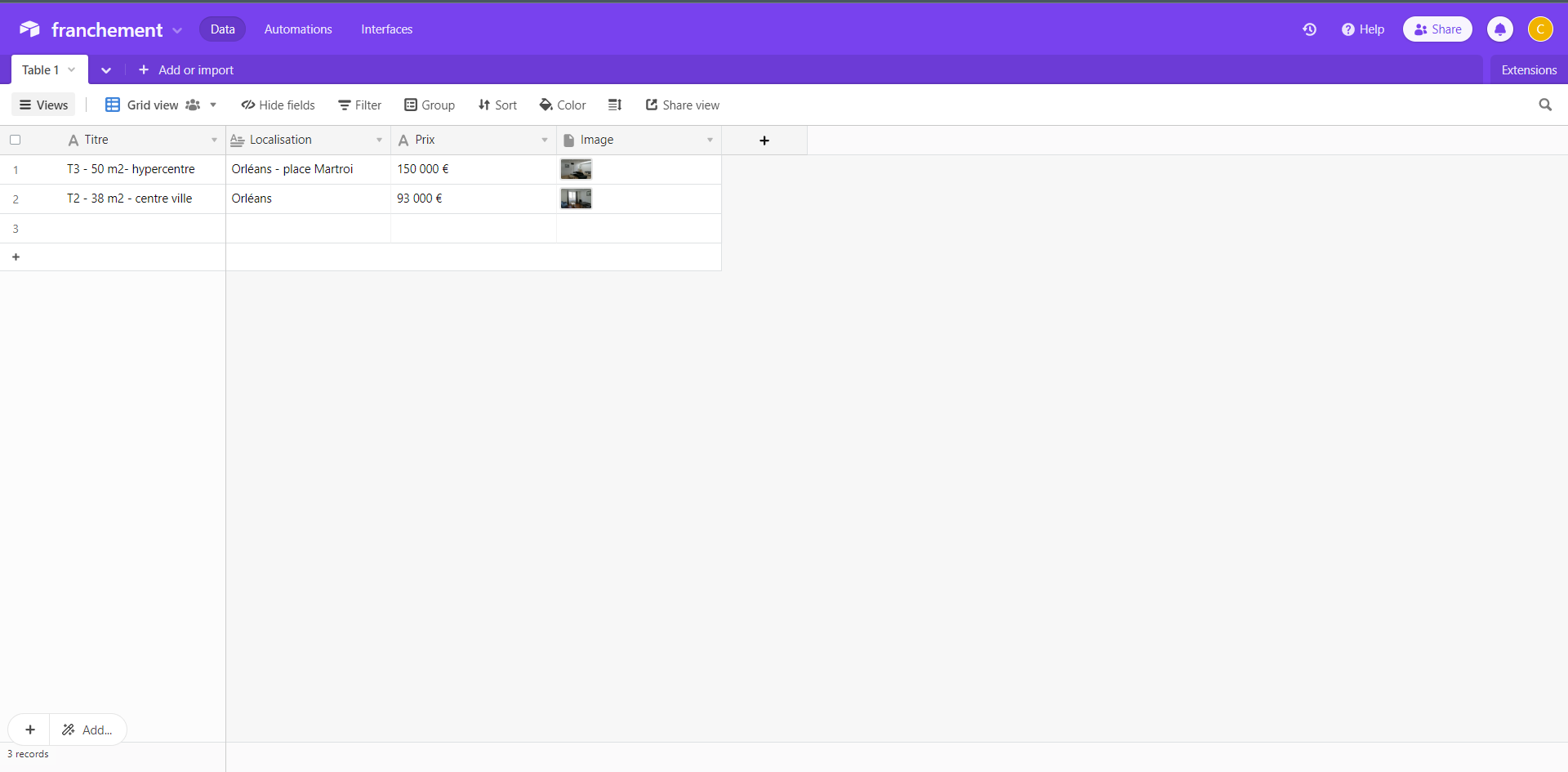
Task: Toggle the Views sidebar
Action: point(43,105)
